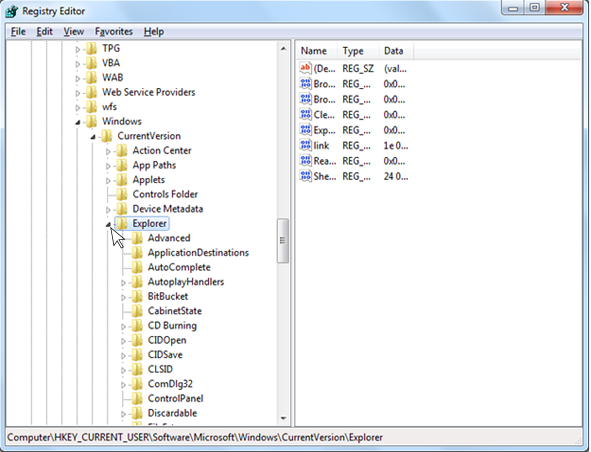Expand the ComDlg32 key
Image resolution: width=591 pixels, height=452 pixels.
(x=123, y=385)
